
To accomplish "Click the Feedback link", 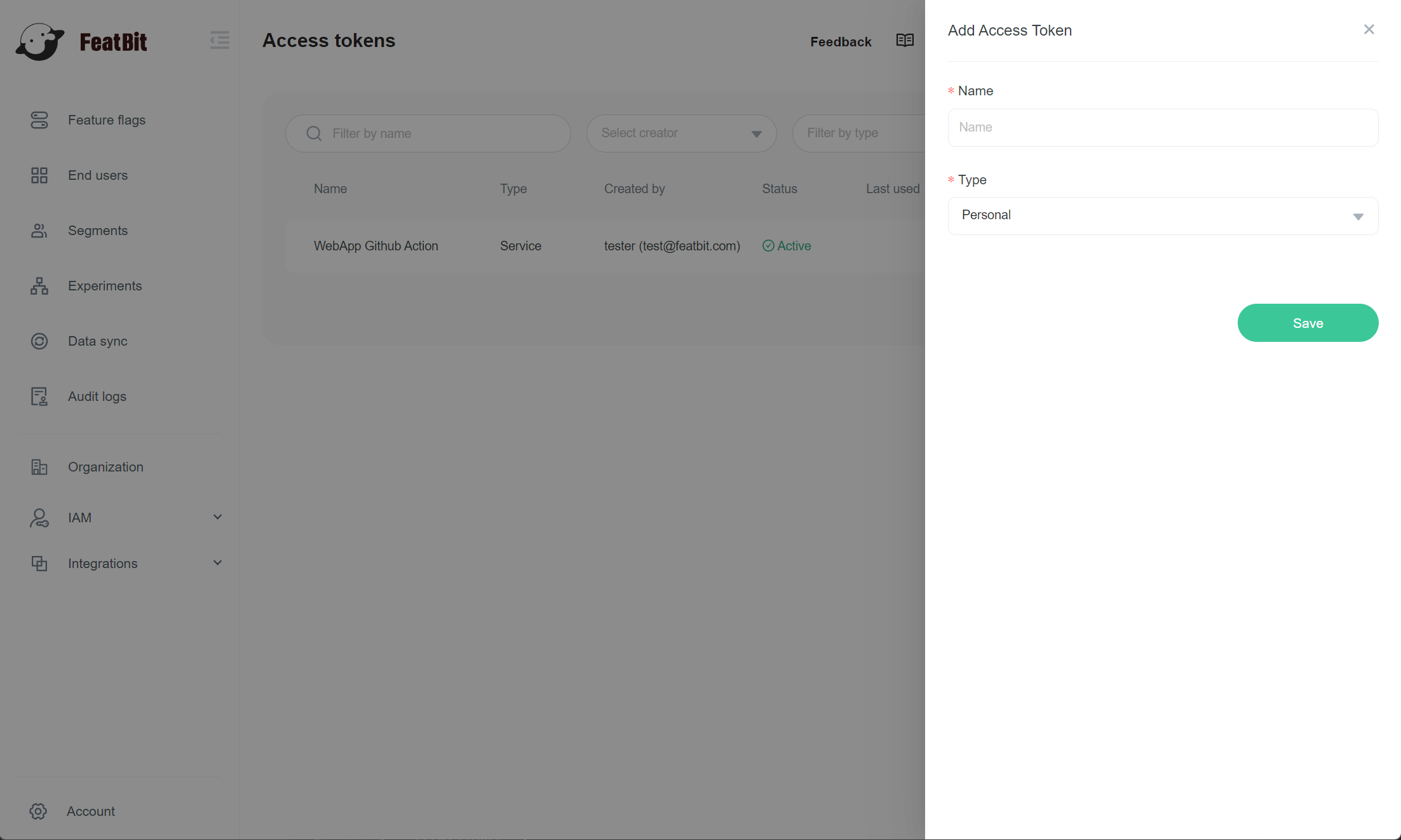I will 841,41.
